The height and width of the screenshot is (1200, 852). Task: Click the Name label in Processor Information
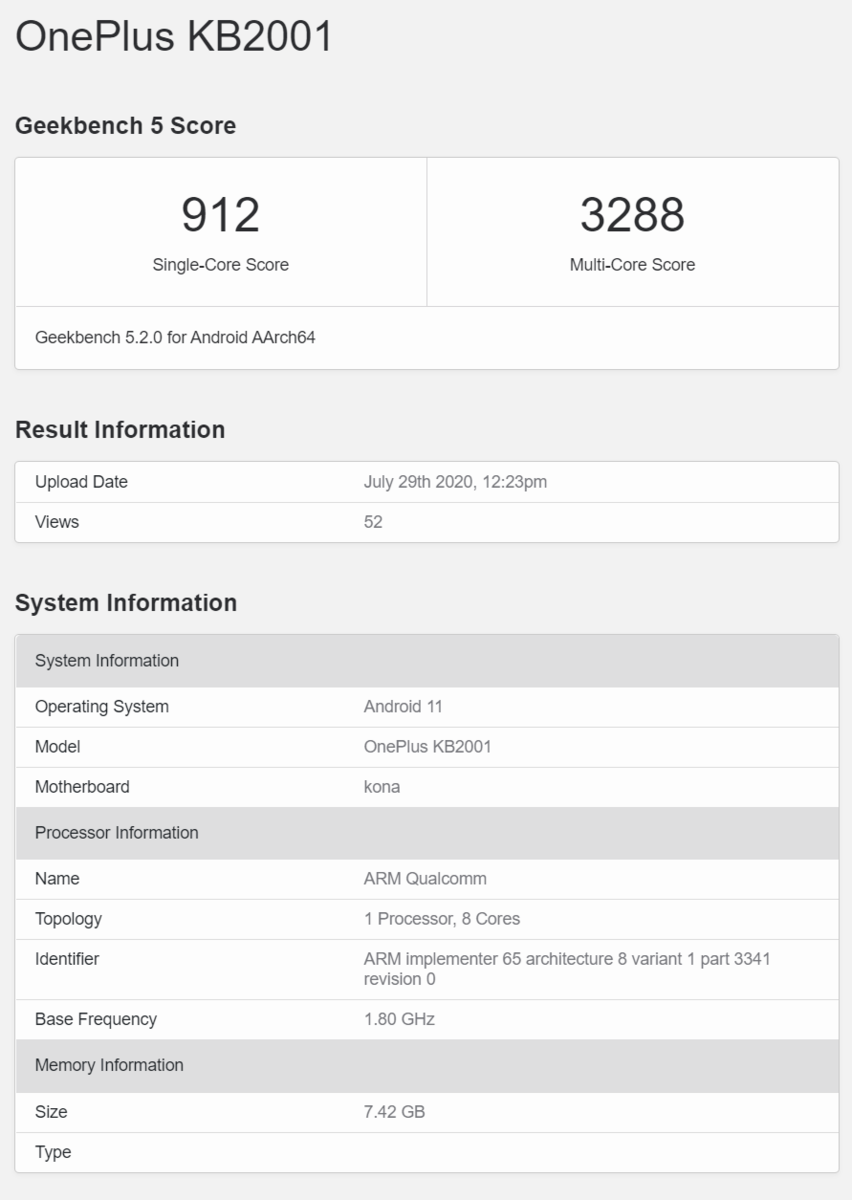pos(57,879)
